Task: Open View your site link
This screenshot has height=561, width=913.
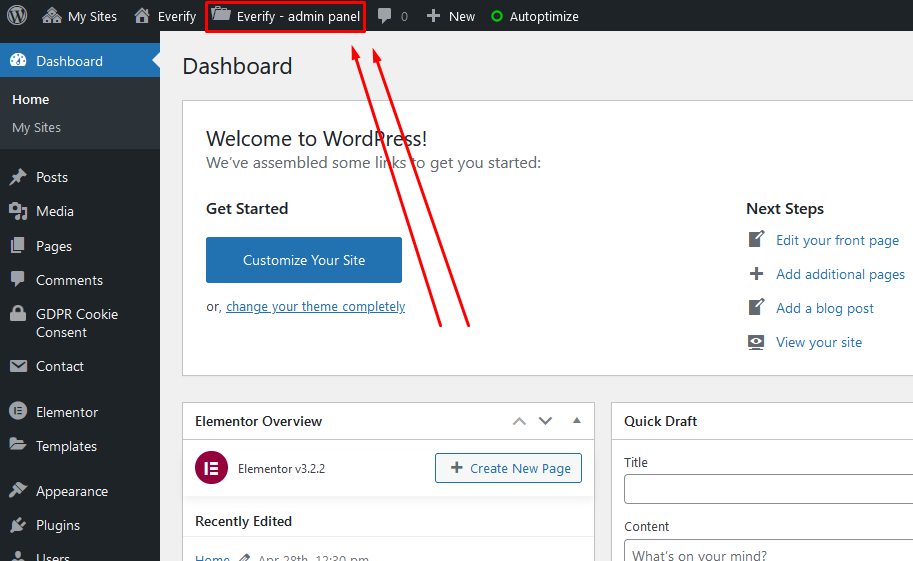Action: 819,342
